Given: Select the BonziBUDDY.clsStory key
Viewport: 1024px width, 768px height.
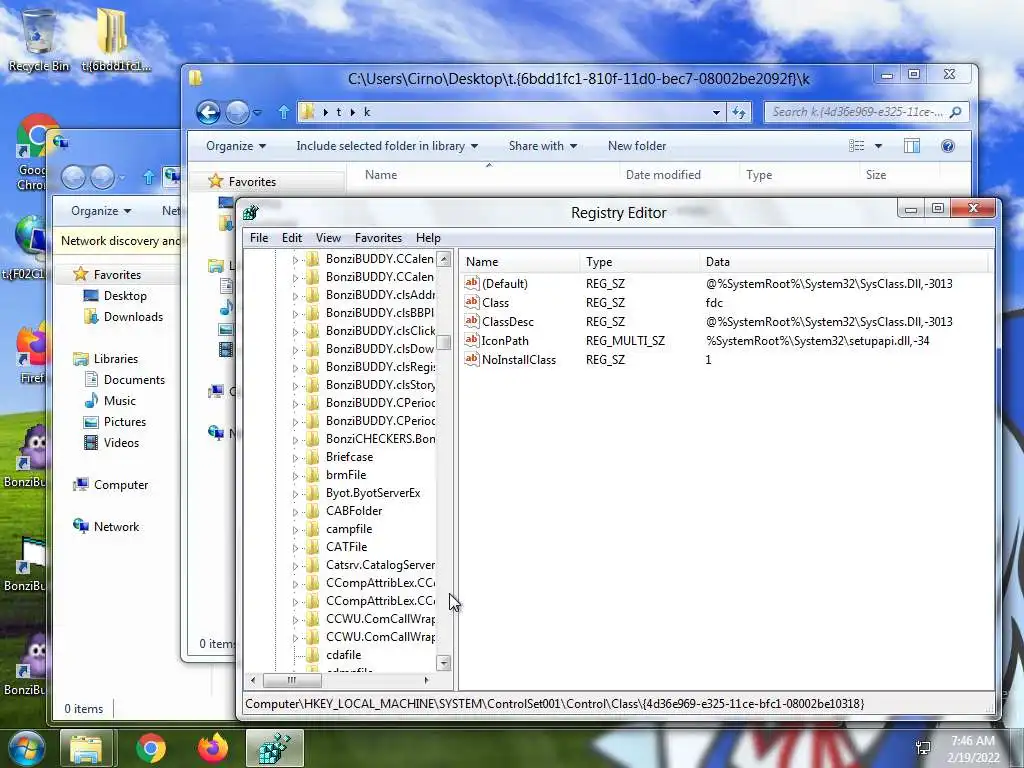Looking at the screenshot, I should click(x=380, y=385).
